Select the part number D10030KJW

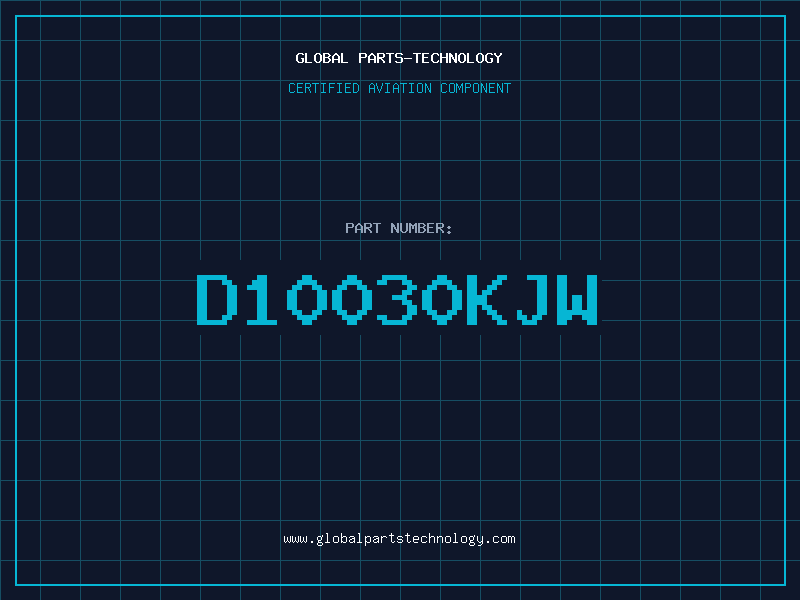397,299
